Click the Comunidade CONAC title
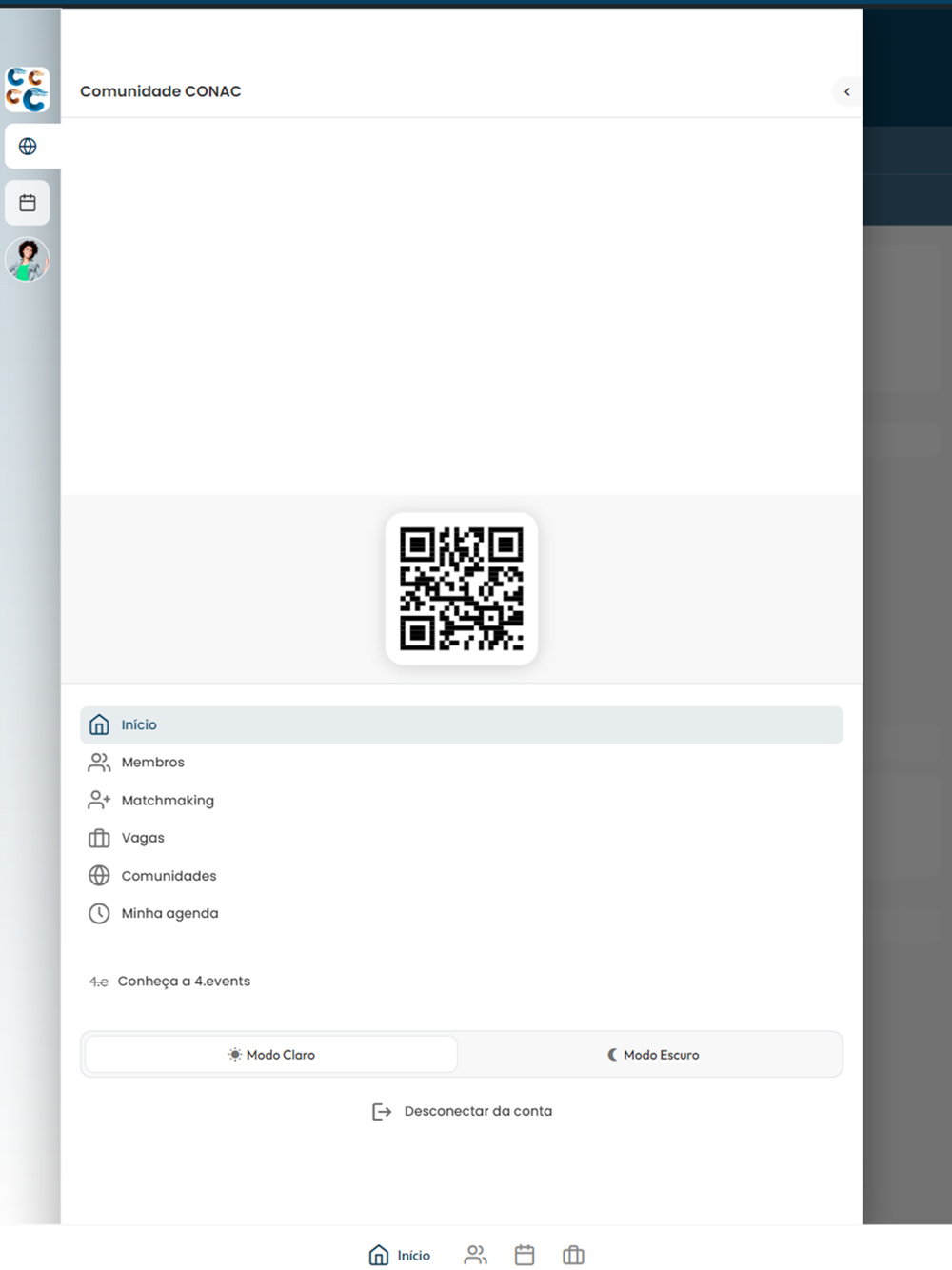The image size is (952, 1270). (161, 91)
